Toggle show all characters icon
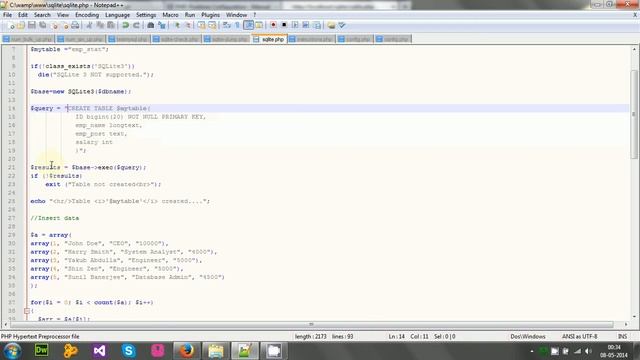640x360 pixels. pos(237,25)
